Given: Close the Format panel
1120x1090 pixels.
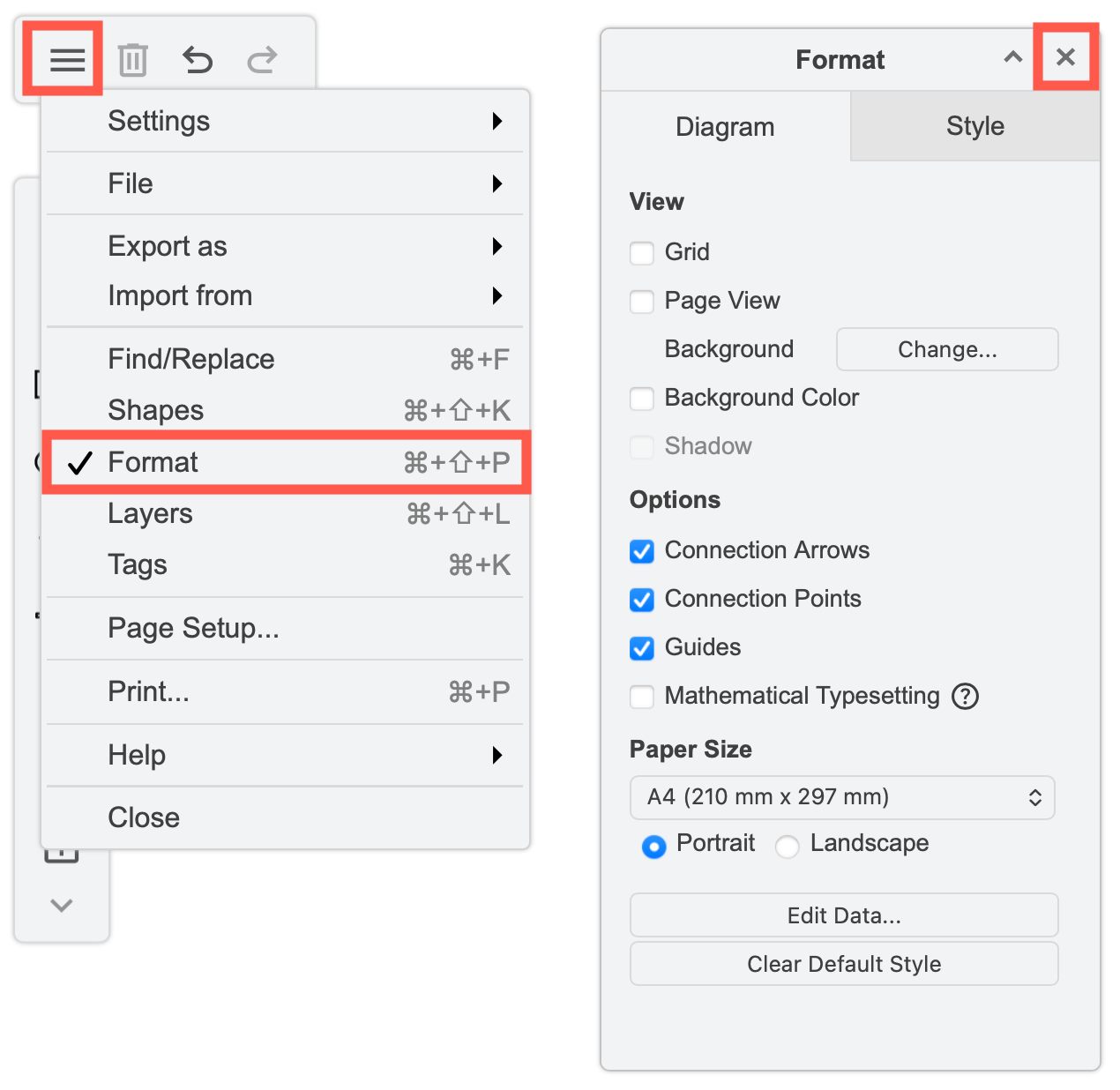Looking at the screenshot, I should 1065,56.
